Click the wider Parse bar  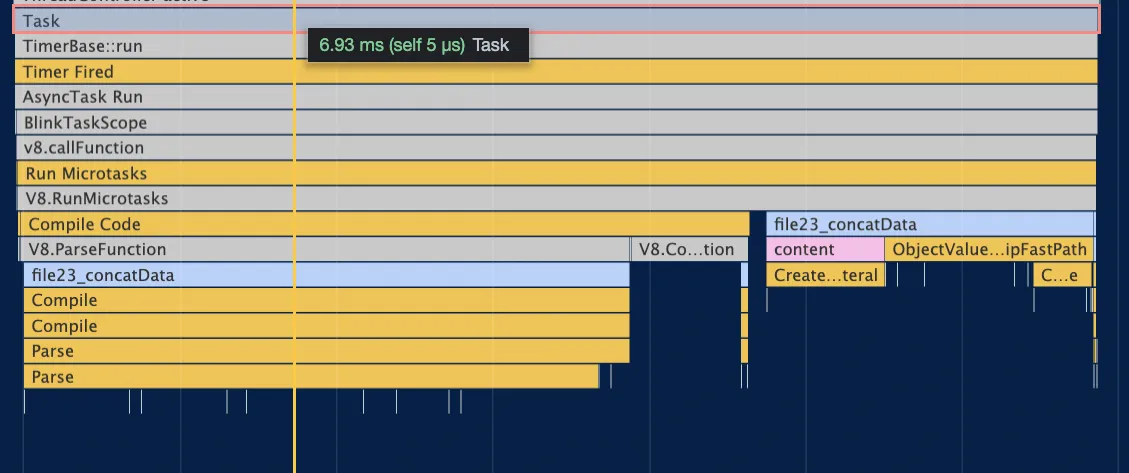tap(327, 351)
